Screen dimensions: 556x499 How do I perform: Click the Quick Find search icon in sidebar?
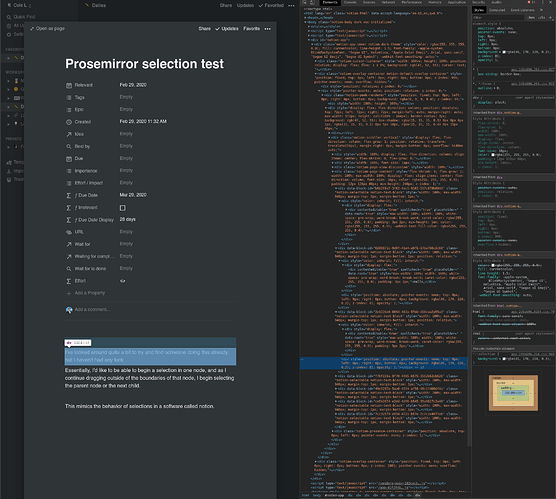pyautogui.click(x=9, y=17)
